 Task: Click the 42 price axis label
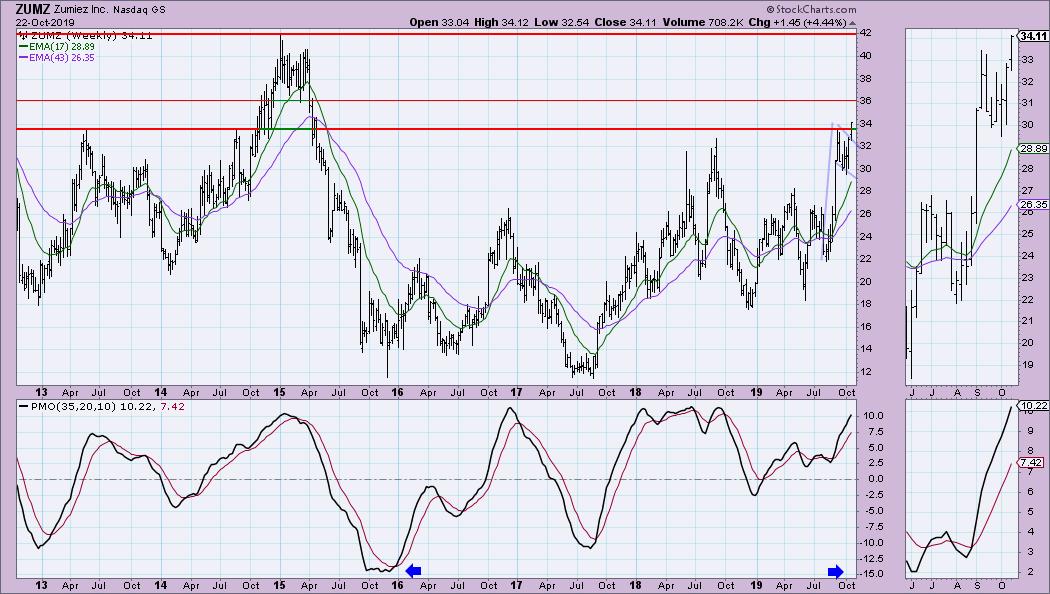[865, 33]
